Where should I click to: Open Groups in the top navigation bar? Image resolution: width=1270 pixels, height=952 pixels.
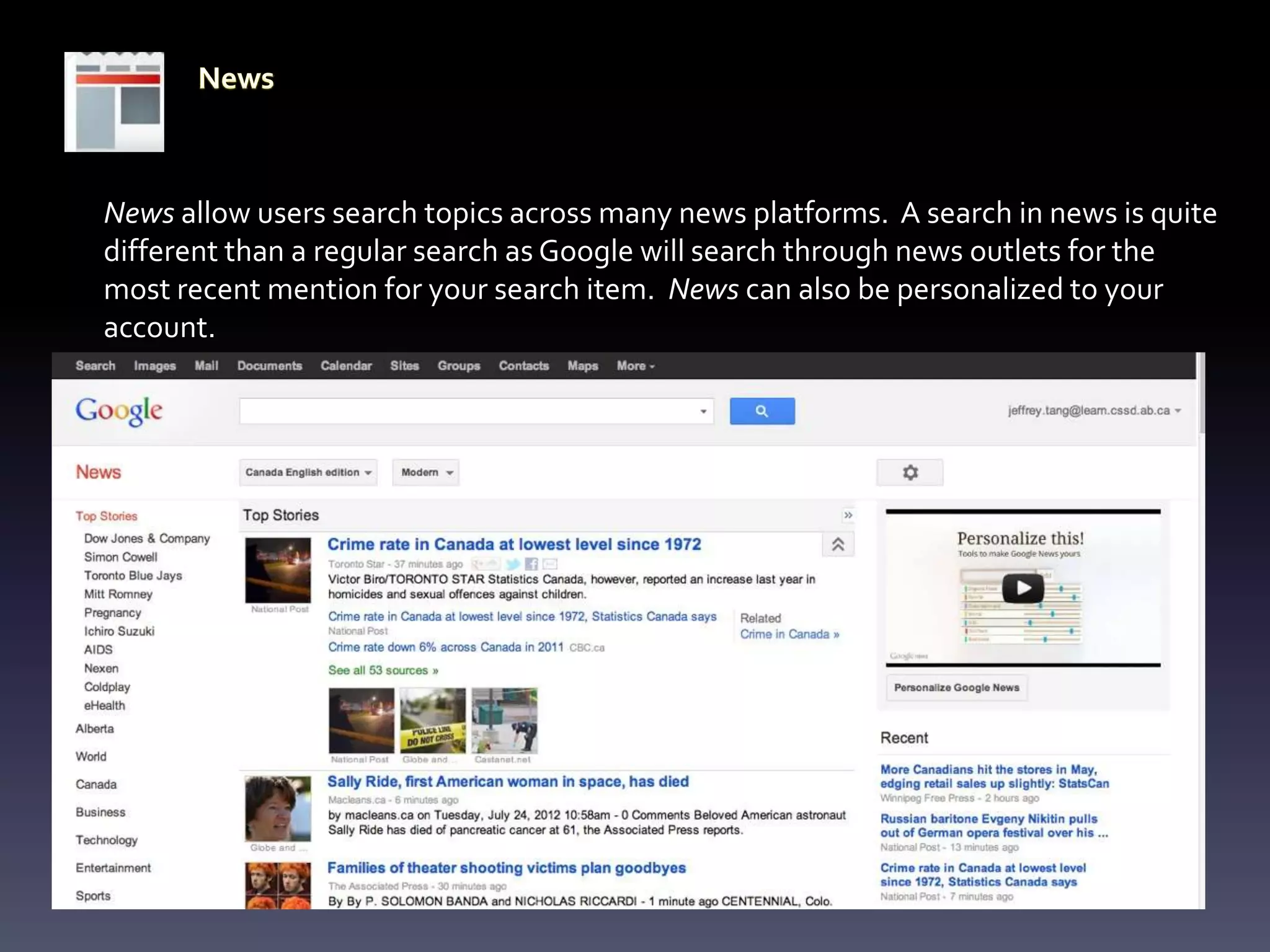pos(459,366)
